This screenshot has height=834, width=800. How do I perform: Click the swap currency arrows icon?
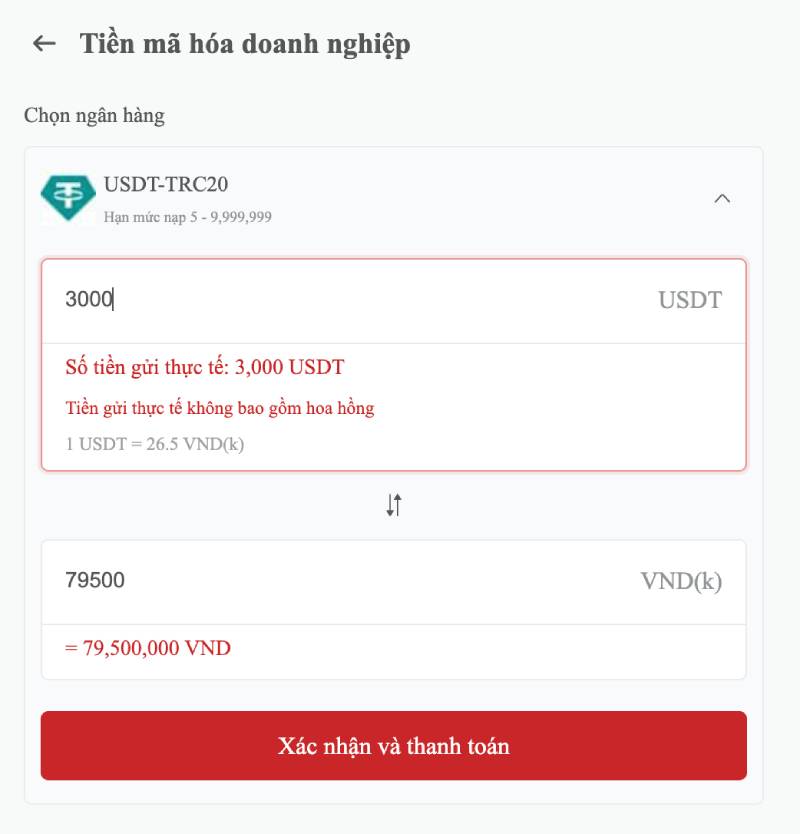[x=394, y=505]
